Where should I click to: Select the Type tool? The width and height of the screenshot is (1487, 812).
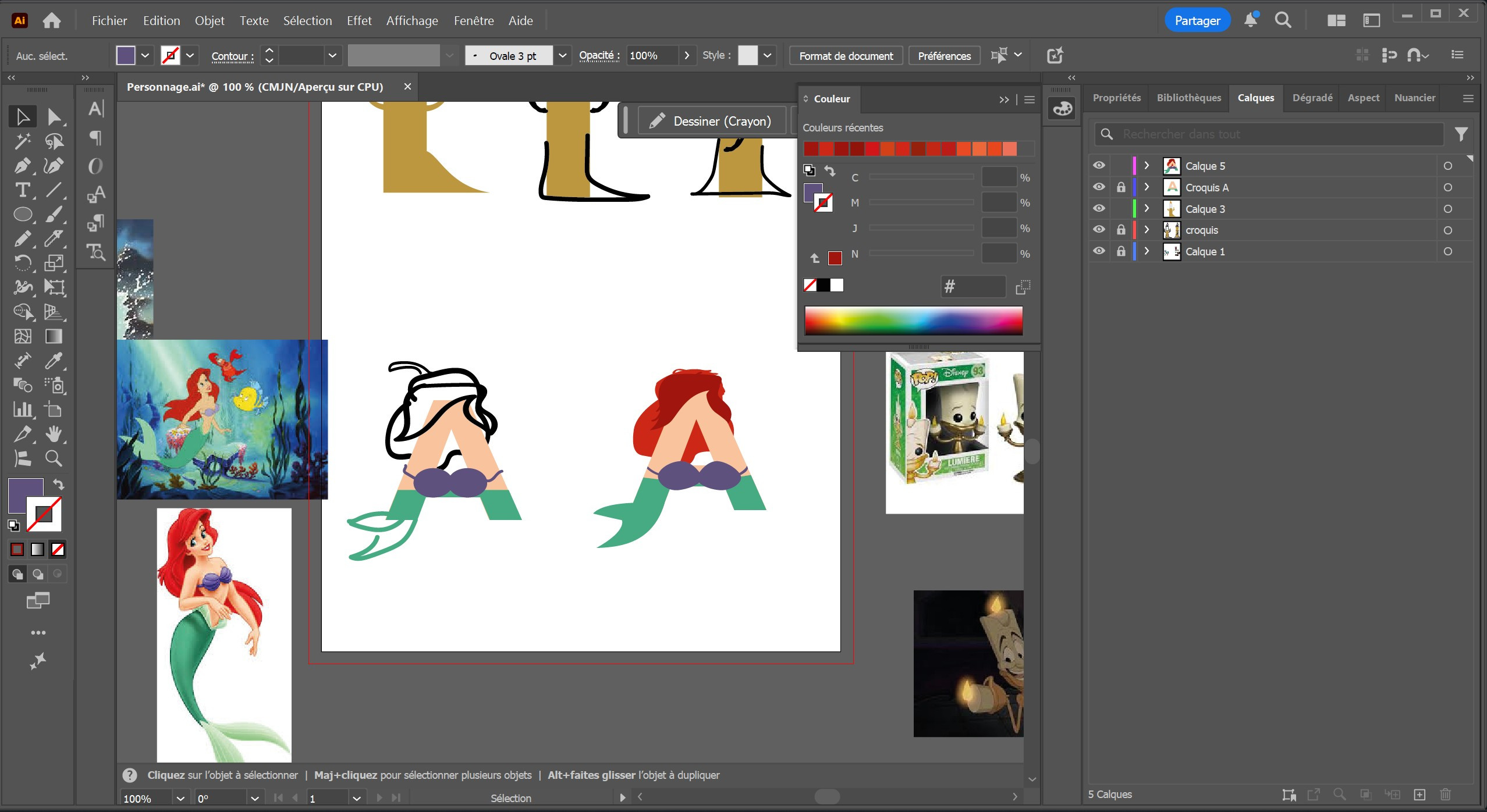22,190
